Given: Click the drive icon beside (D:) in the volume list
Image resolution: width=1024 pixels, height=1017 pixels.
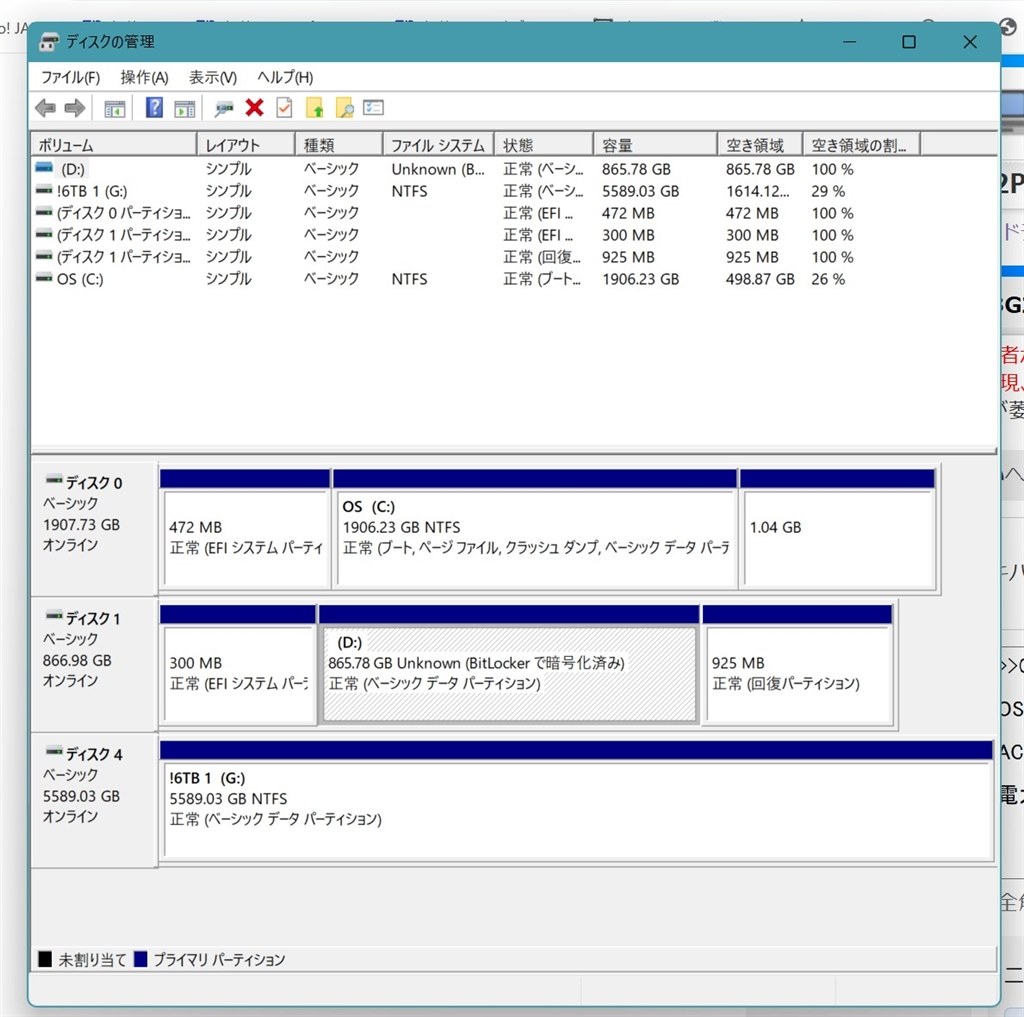Looking at the screenshot, I should 44,168.
